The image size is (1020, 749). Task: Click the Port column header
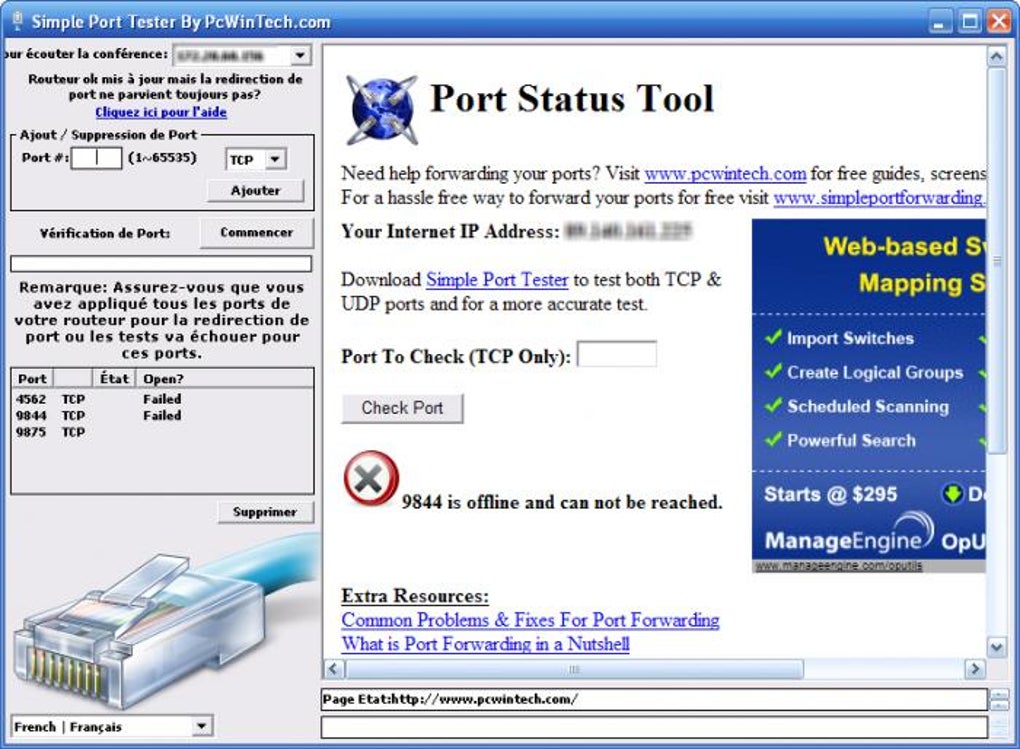point(32,379)
